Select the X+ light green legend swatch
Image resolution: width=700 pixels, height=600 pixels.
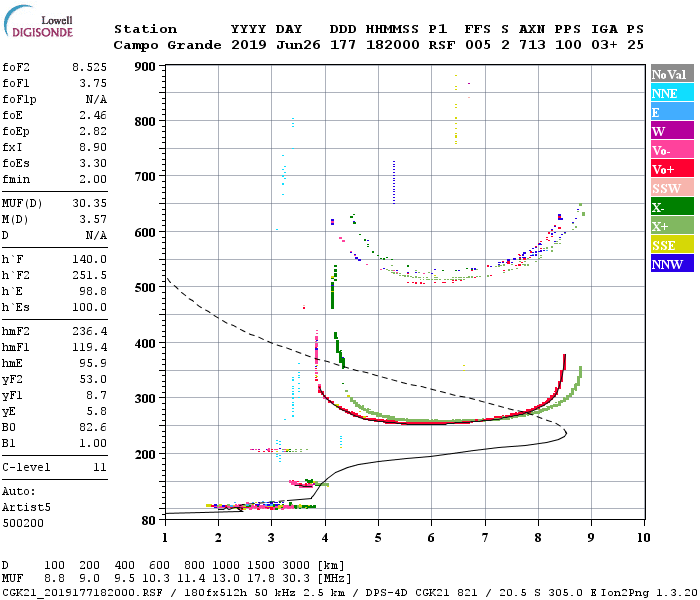tap(672, 225)
